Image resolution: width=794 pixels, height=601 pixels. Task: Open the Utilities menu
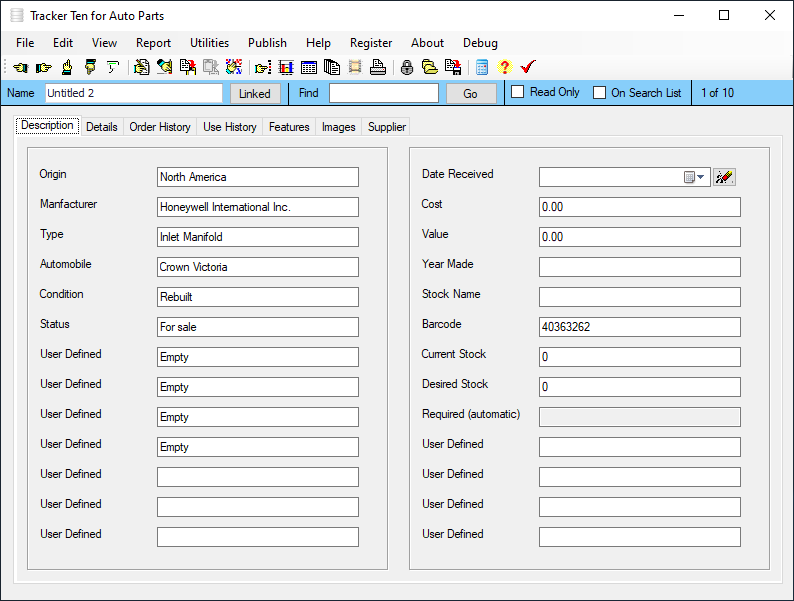click(209, 43)
